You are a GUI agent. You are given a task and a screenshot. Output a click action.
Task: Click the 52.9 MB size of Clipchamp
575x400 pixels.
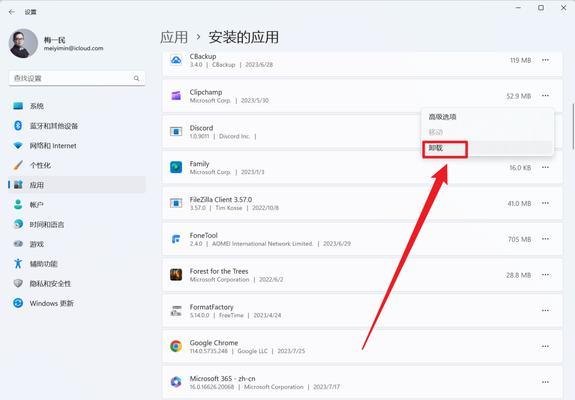[x=519, y=96]
